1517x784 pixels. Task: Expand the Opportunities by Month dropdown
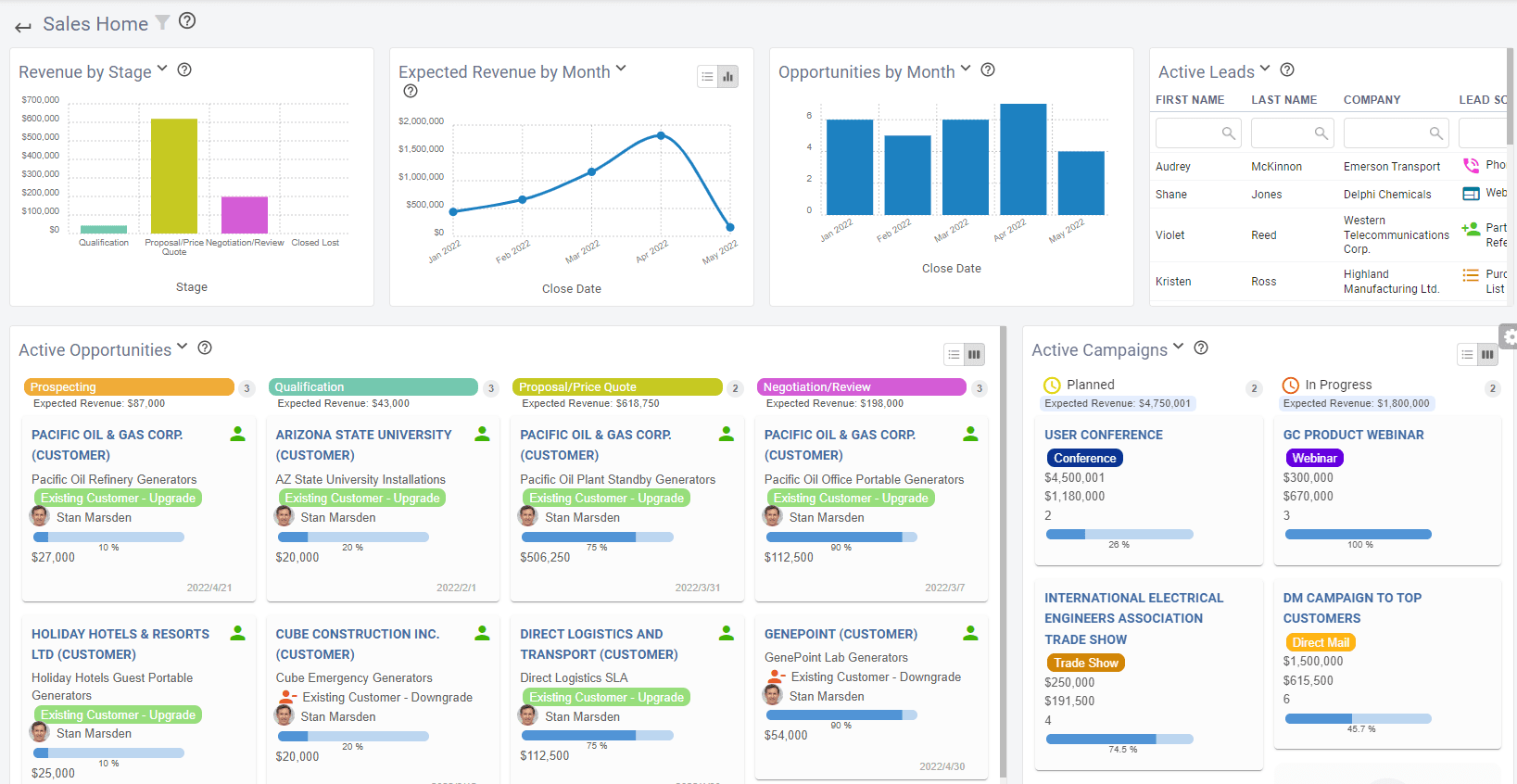[966, 69]
